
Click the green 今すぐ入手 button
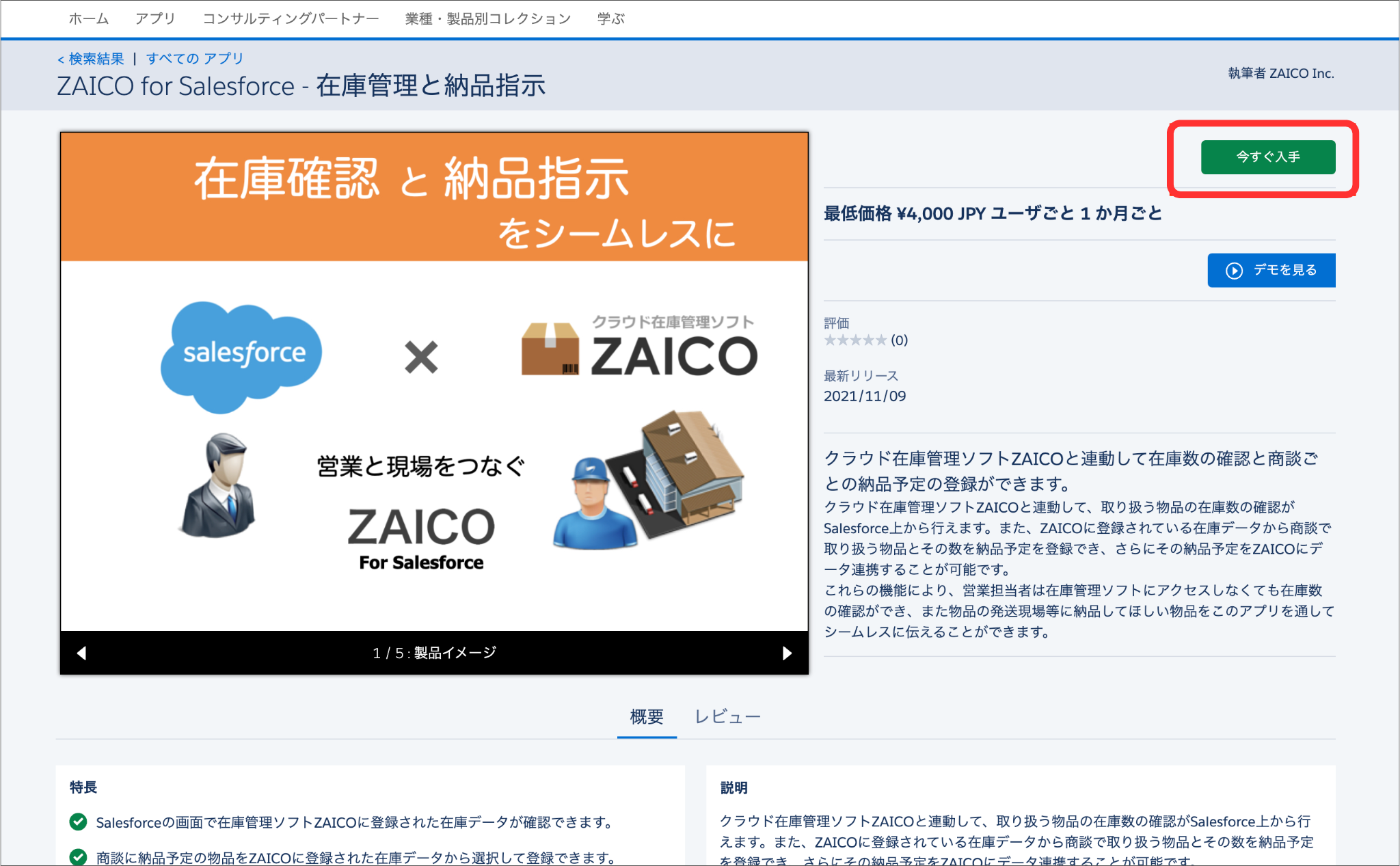coord(1268,157)
